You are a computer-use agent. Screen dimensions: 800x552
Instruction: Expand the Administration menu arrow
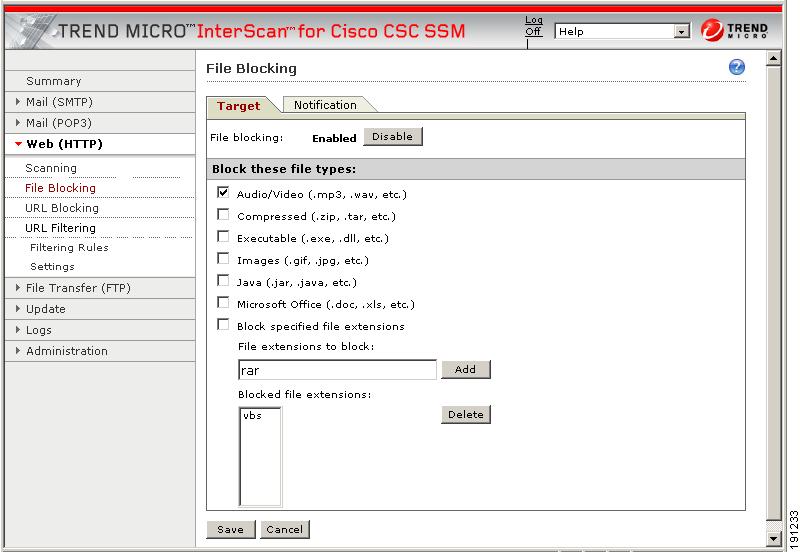[18, 350]
